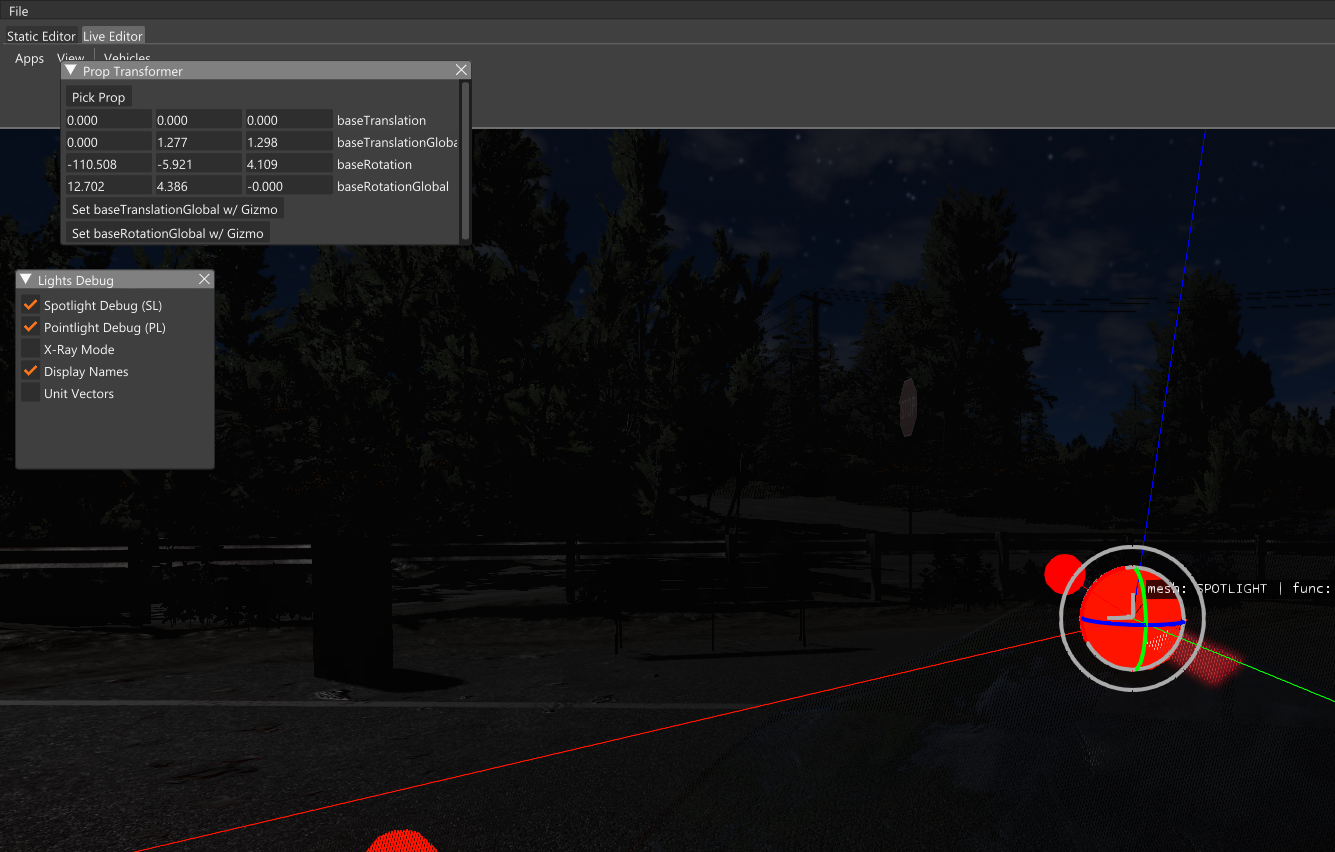1335x852 pixels.
Task: Enable the X-Ray Mode checkbox
Action: (31, 349)
